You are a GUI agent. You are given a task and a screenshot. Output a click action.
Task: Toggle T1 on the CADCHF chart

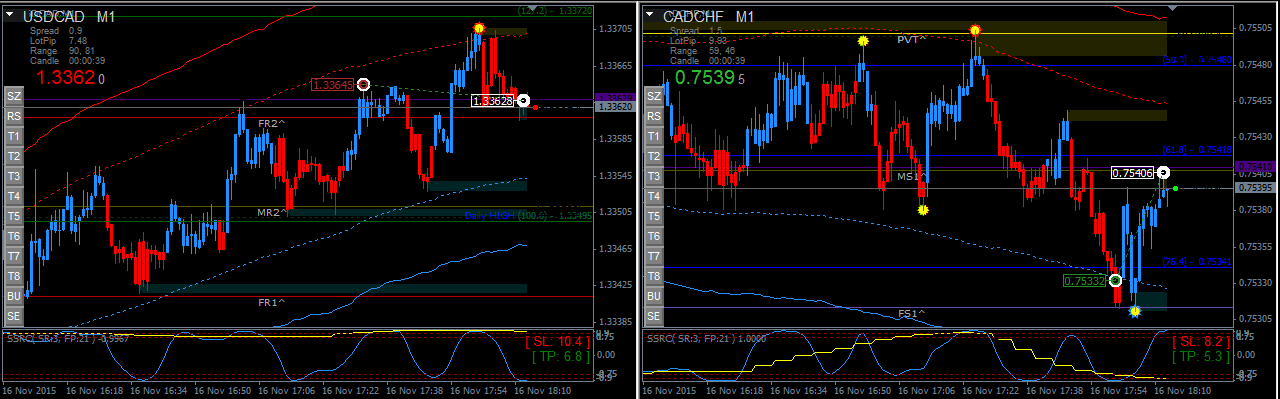654,136
